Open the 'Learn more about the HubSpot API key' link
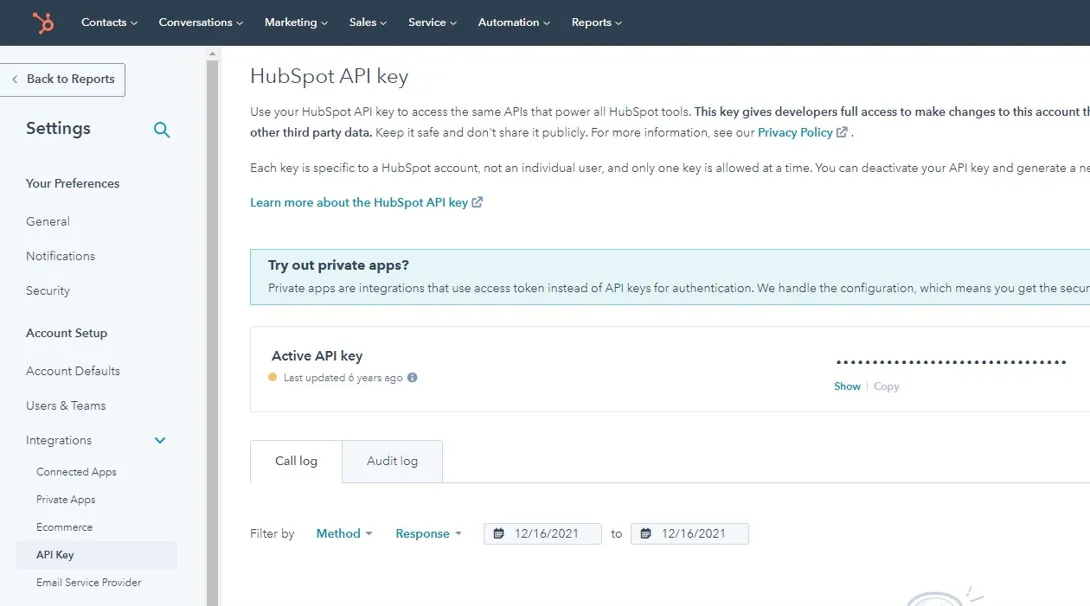This screenshot has height=606, width=1090. click(x=360, y=201)
